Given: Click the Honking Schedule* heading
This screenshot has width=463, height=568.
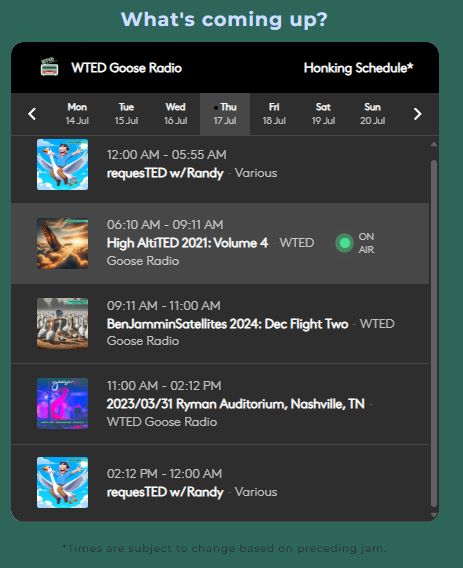Looking at the screenshot, I should [x=358, y=68].
